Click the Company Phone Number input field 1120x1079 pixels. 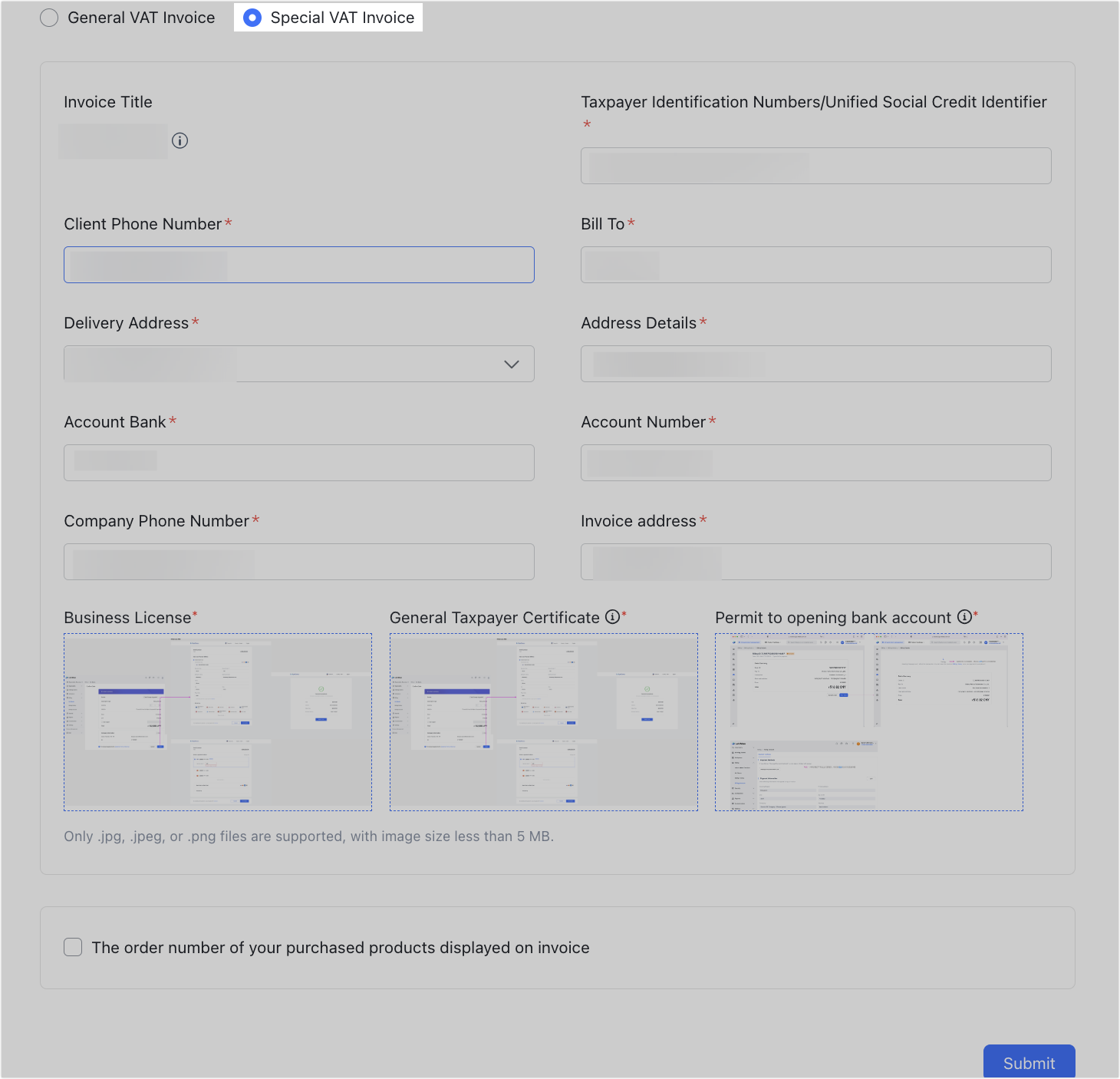298,561
